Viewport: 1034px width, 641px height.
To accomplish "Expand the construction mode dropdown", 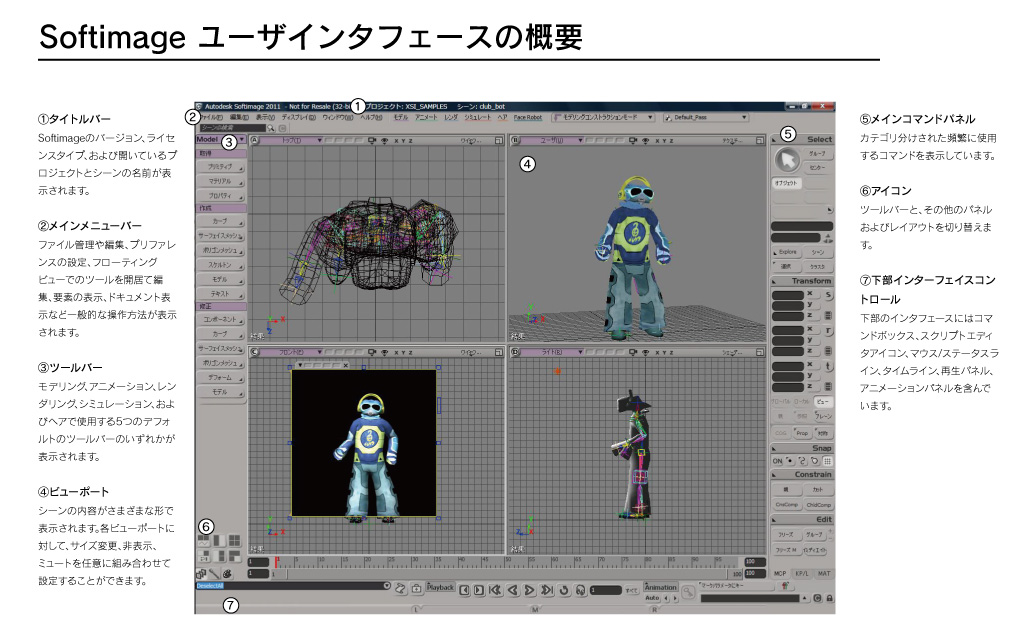I will coord(650,117).
